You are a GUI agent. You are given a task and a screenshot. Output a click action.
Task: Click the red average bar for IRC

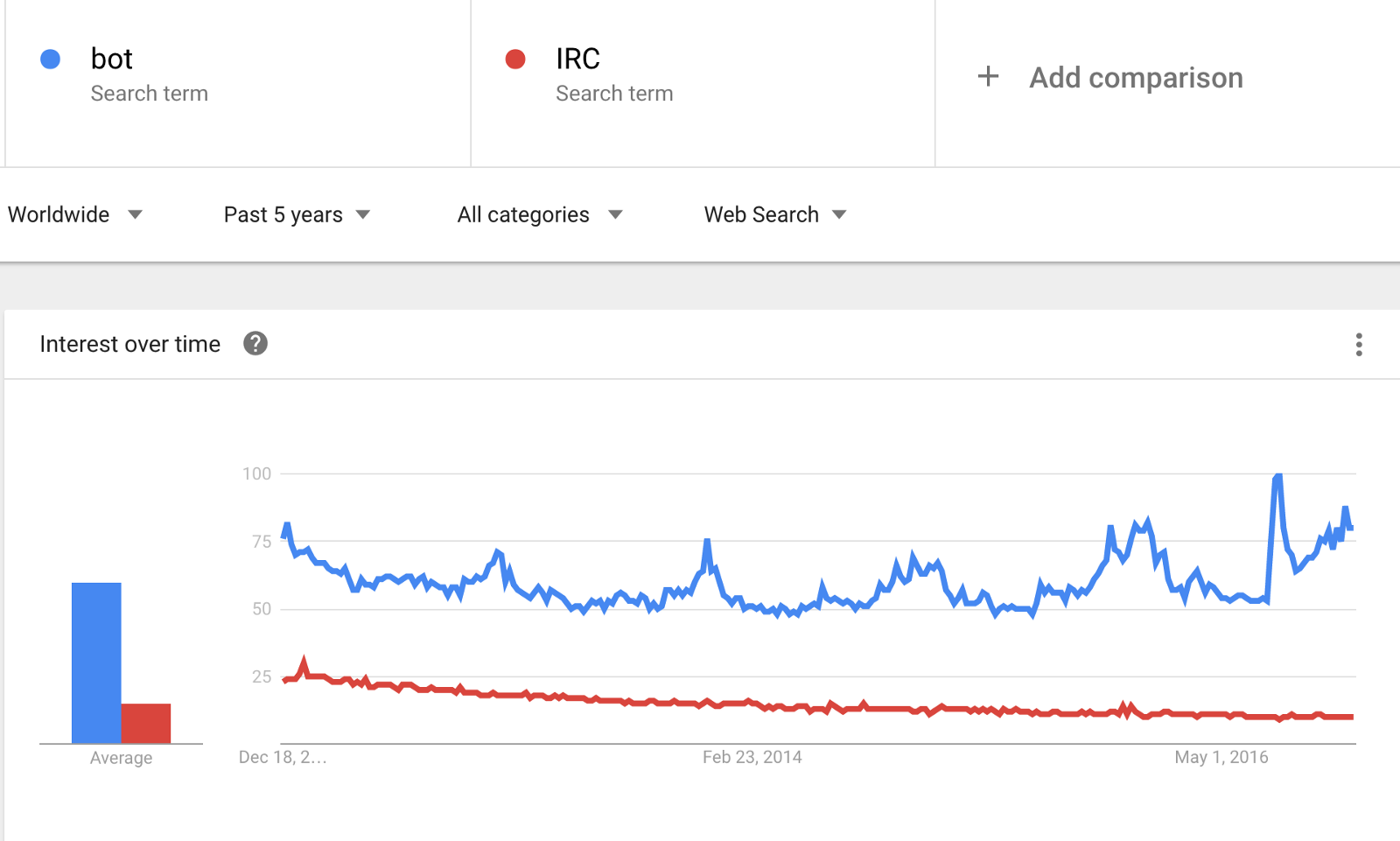tap(146, 723)
